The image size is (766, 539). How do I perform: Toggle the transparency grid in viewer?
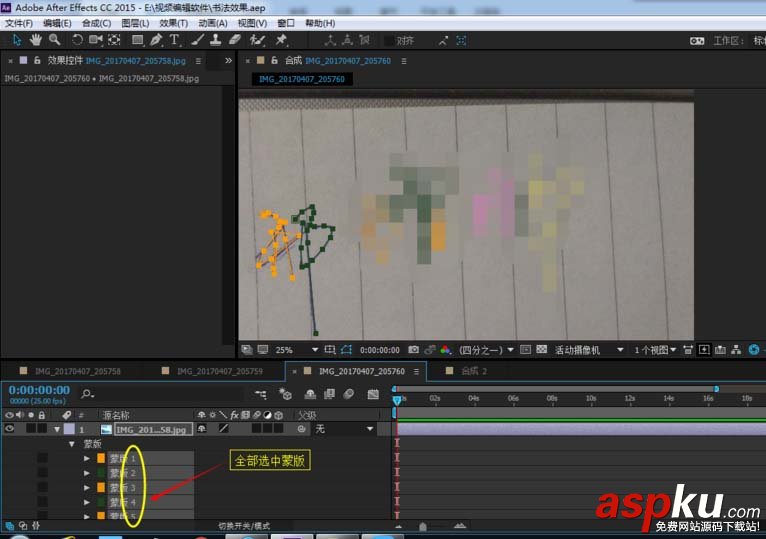coord(542,350)
